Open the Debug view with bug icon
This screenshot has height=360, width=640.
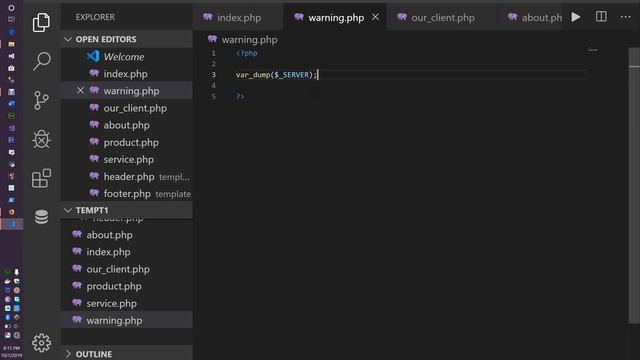coord(41,140)
